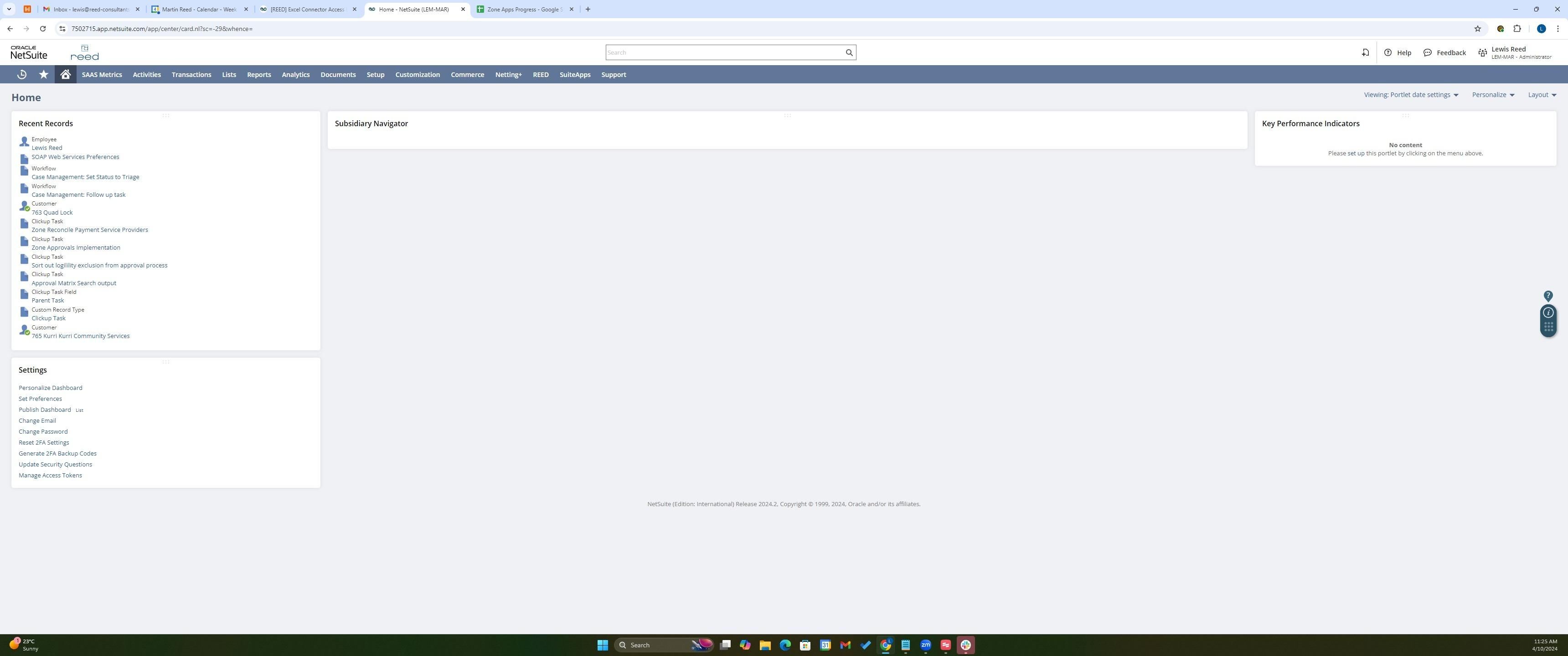Viewport: 1568px width, 656px height.
Task: Switch to the Zone Apps Progress tab
Action: click(523, 9)
